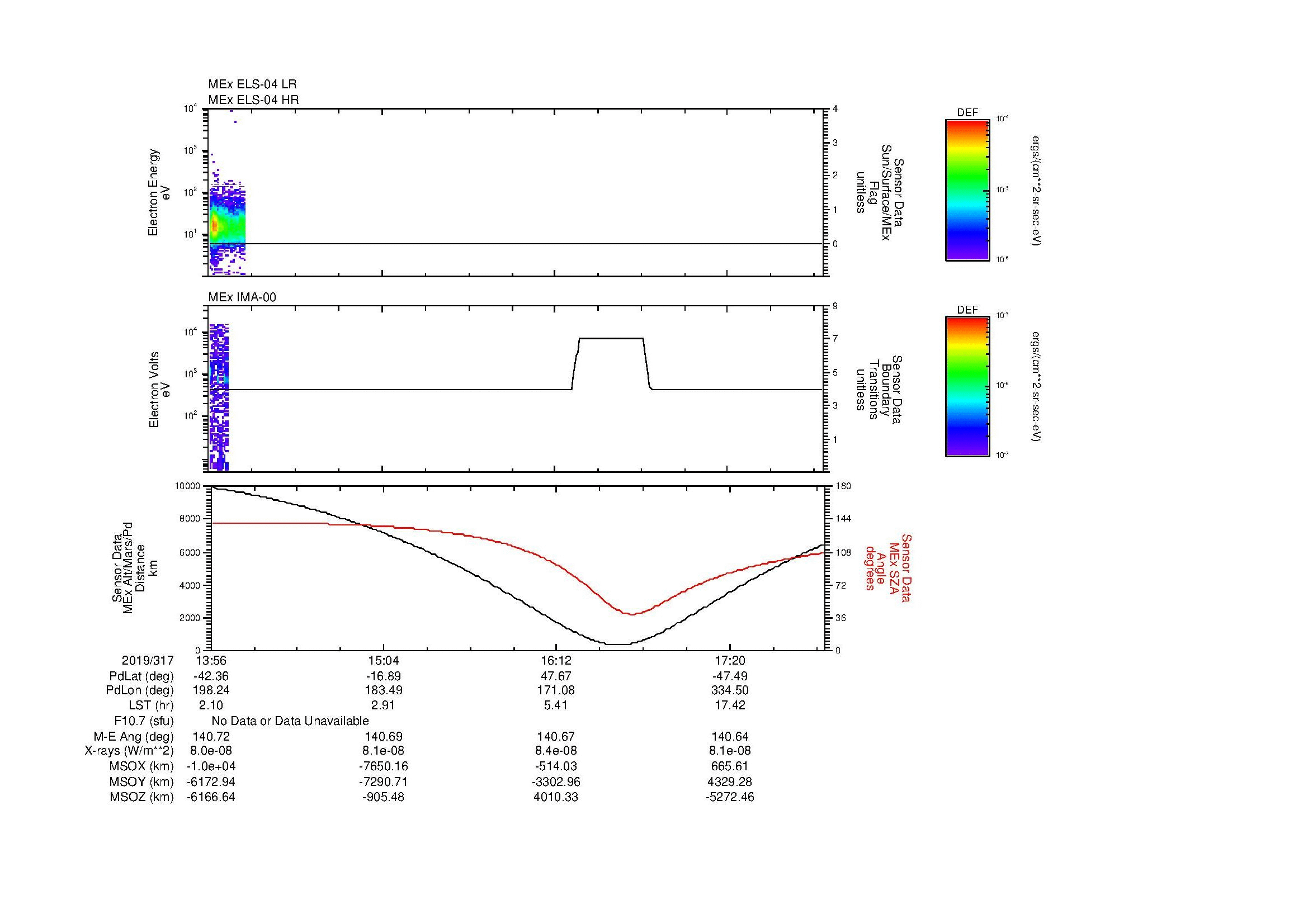Click the 2019/317 date label
This screenshot has width=1308, height=924.
(x=148, y=660)
